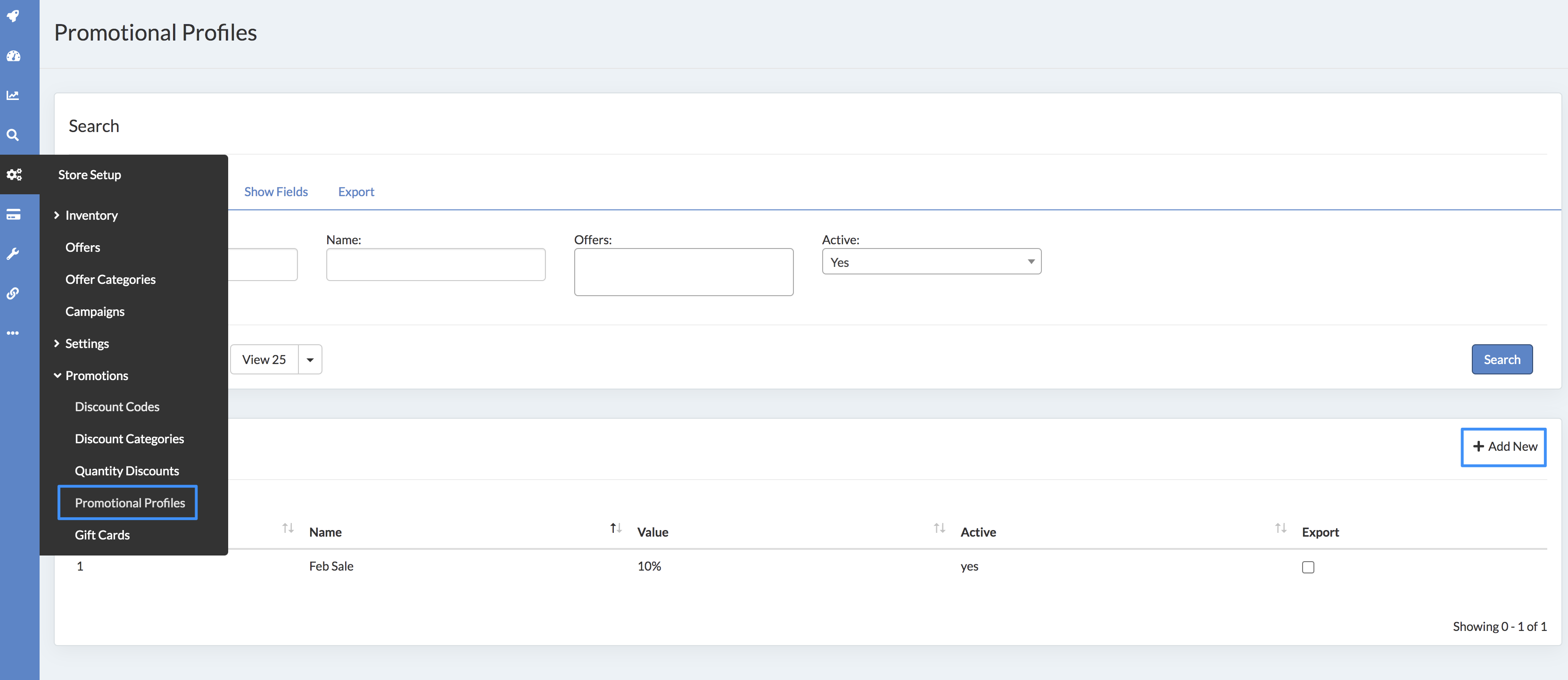Switch to the Show Fields tab
1568x680 pixels.
click(x=276, y=192)
